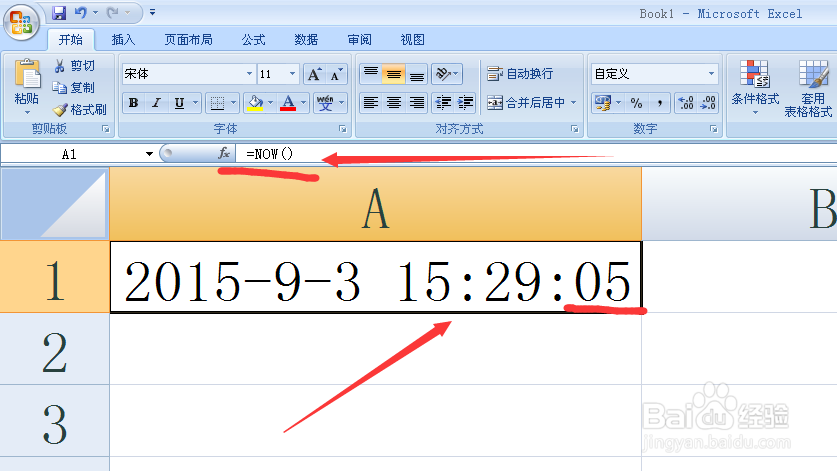Save the workbook from quick access toolbar
The image size is (837, 471).
click(59, 12)
